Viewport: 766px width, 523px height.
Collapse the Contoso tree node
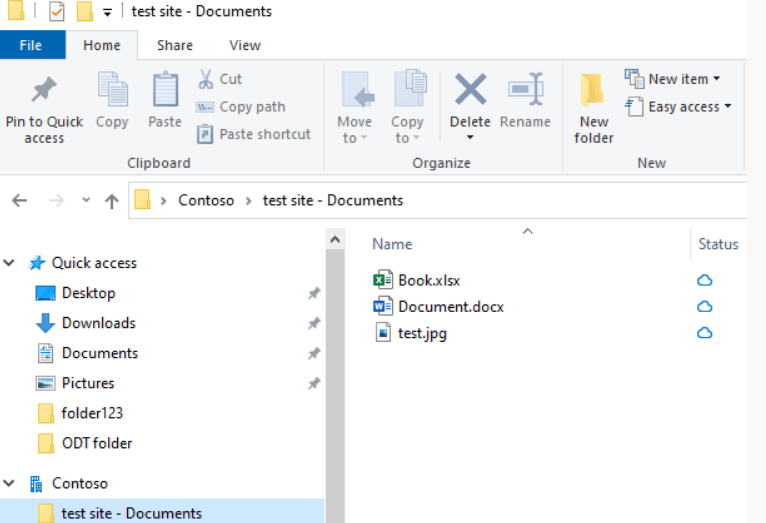(9, 483)
